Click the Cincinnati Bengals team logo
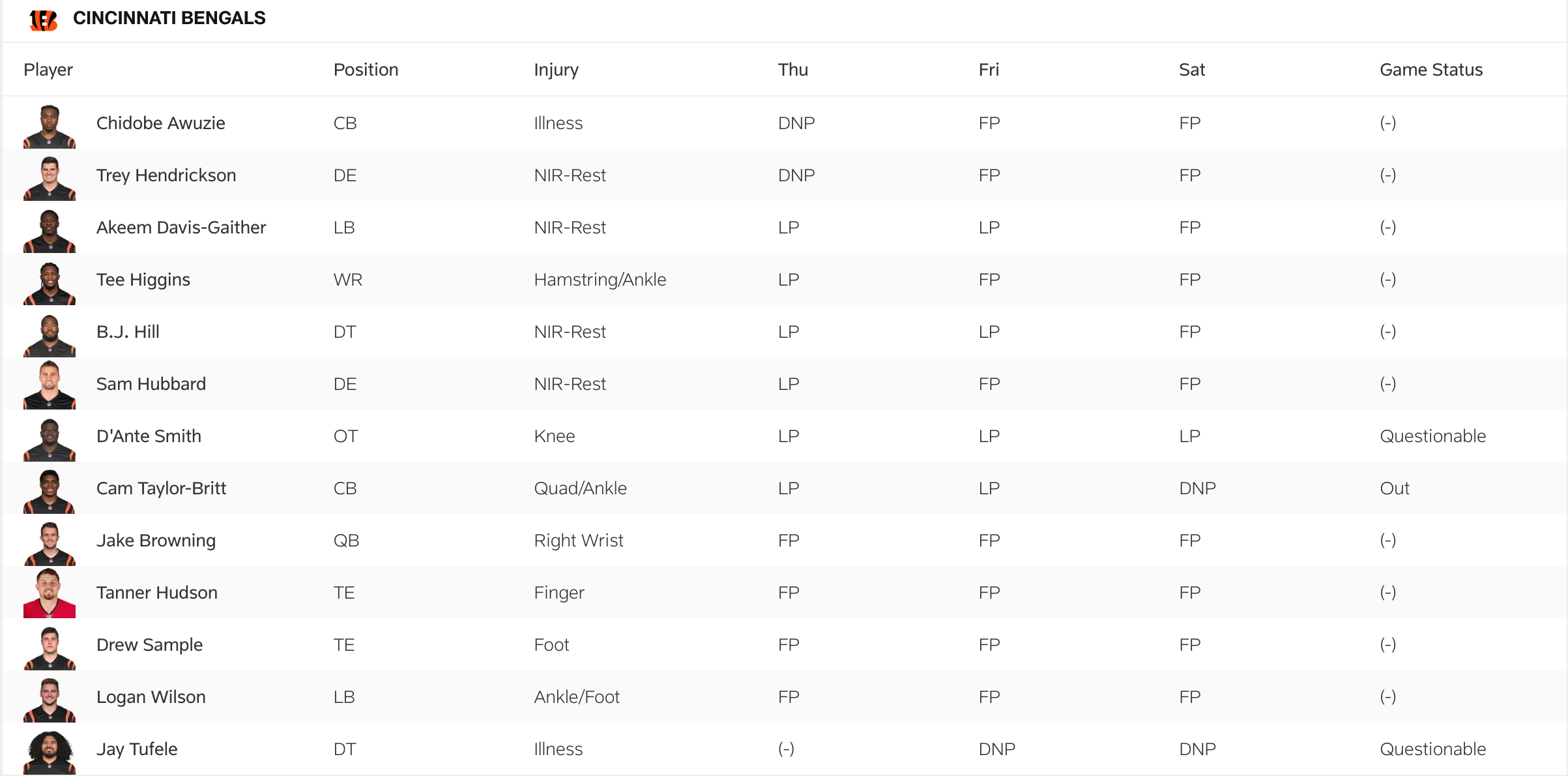 tap(44, 20)
